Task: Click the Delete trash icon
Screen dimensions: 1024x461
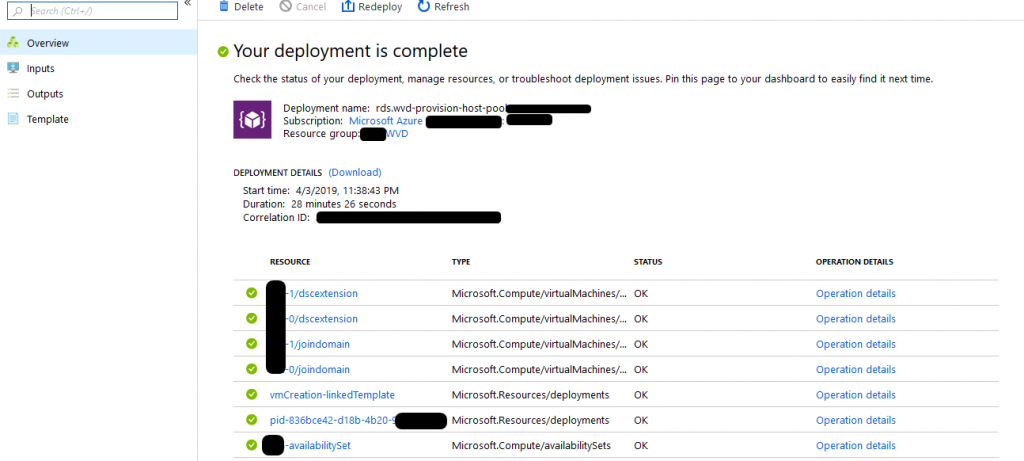Action: (x=224, y=7)
